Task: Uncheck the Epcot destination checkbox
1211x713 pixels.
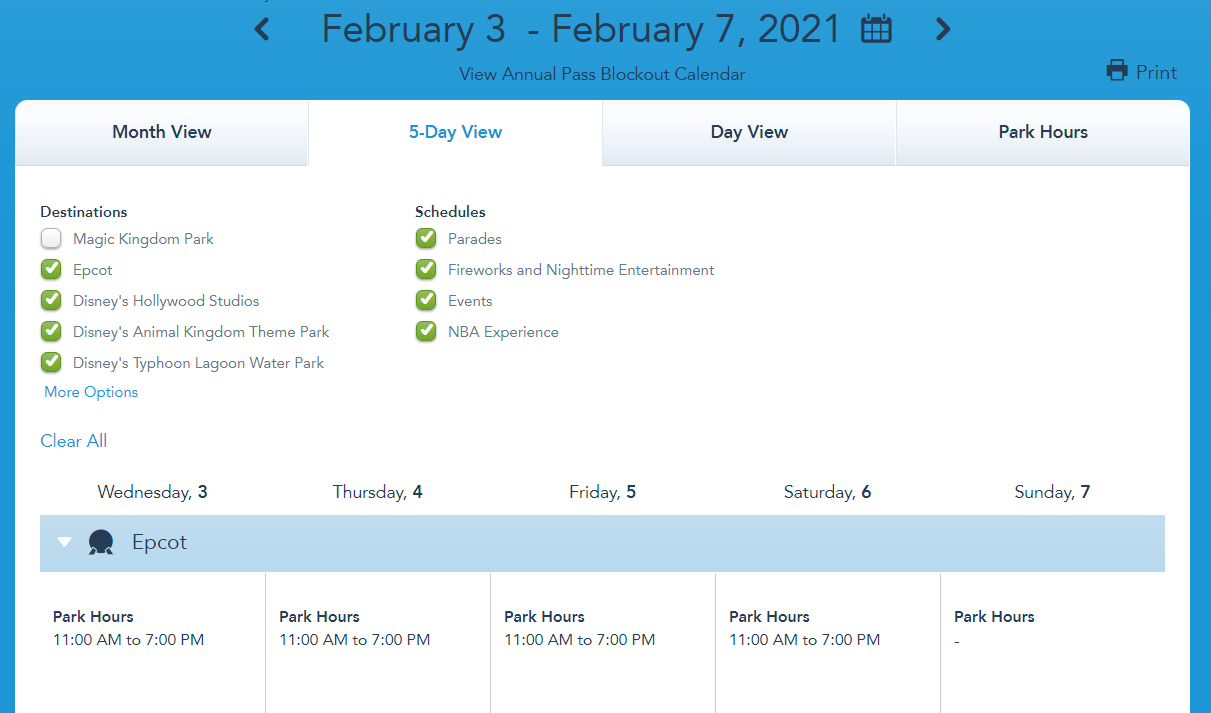Action: 51,270
